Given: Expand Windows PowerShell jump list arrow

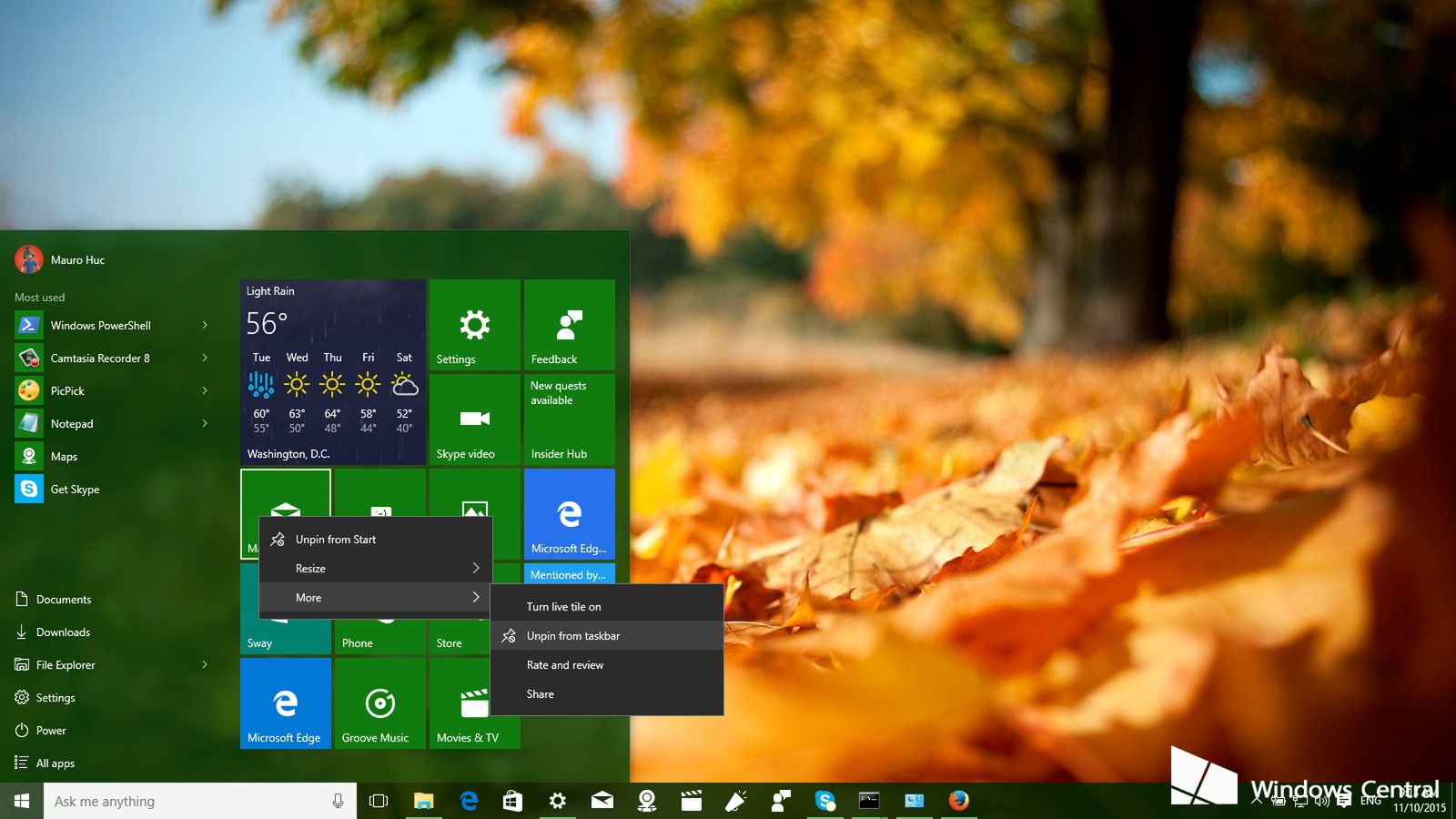Looking at the screenshot, I should [205, 325].
